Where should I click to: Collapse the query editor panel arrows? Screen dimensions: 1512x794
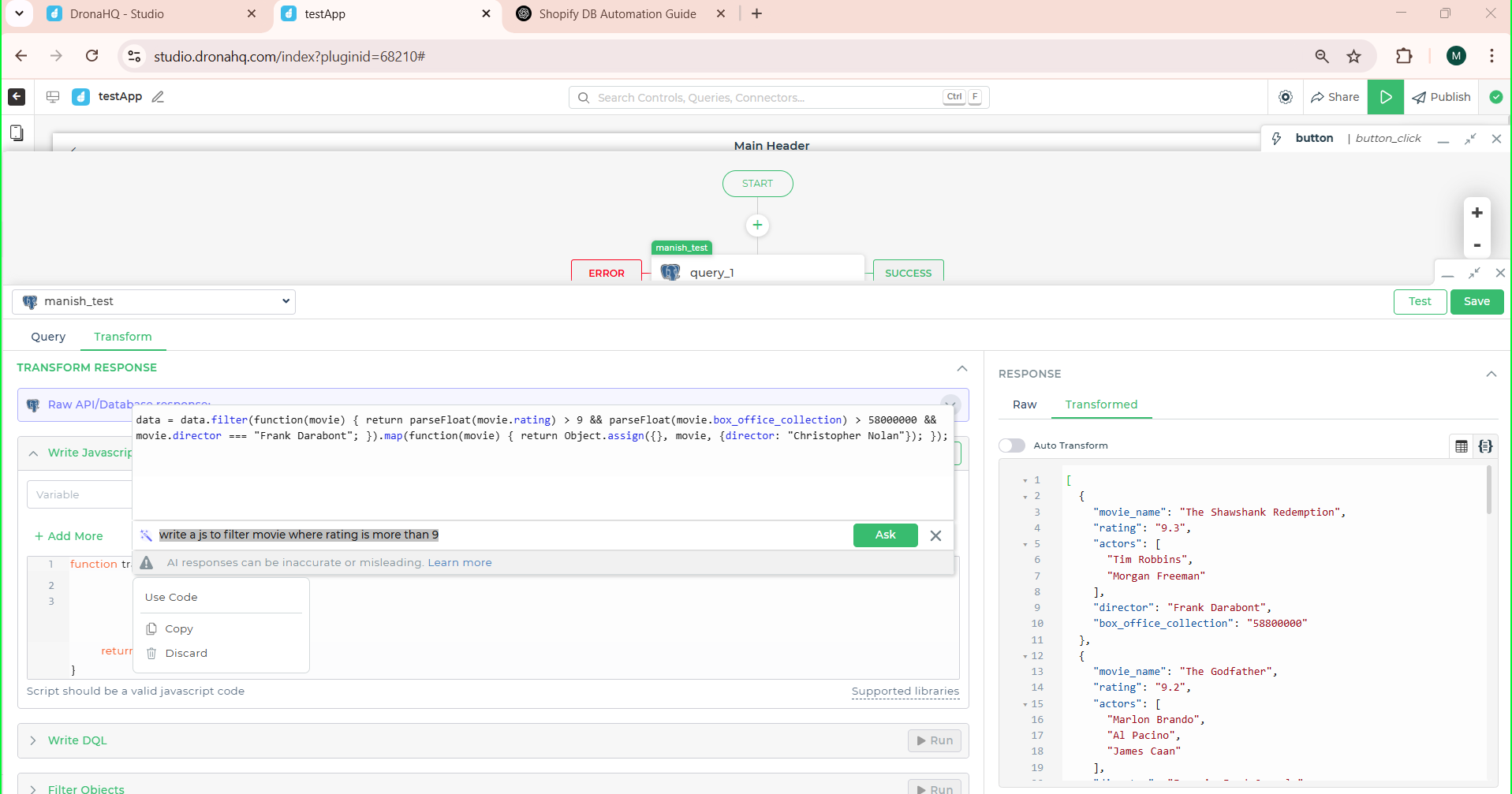(1474, 273)
